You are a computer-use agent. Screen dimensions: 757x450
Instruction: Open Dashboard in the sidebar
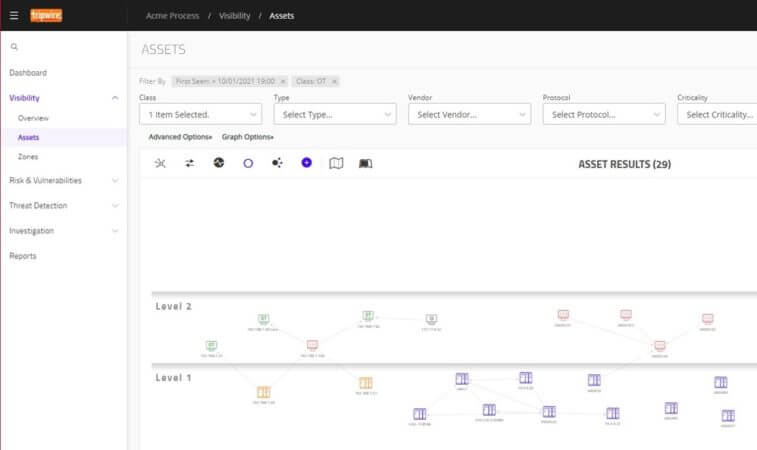coord(28,73)
